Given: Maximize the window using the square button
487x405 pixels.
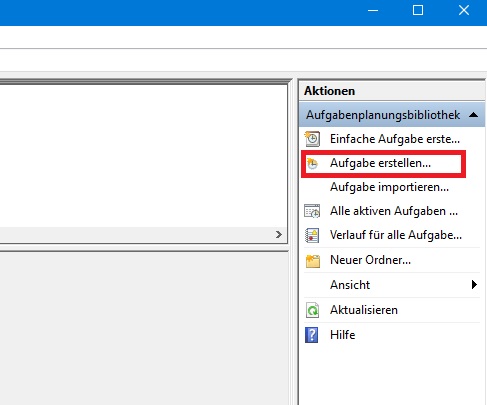Looking at the screenshot, I should pyautogui.click(x=418, y=10).
